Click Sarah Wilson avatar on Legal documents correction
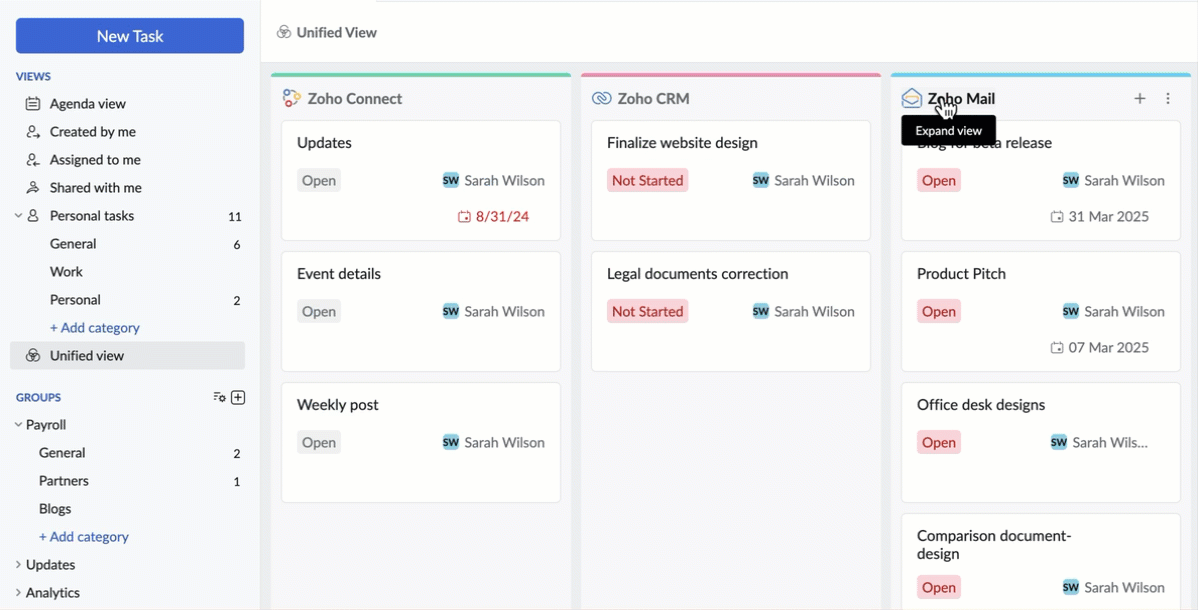The image size is (1198, 610). 761,311
